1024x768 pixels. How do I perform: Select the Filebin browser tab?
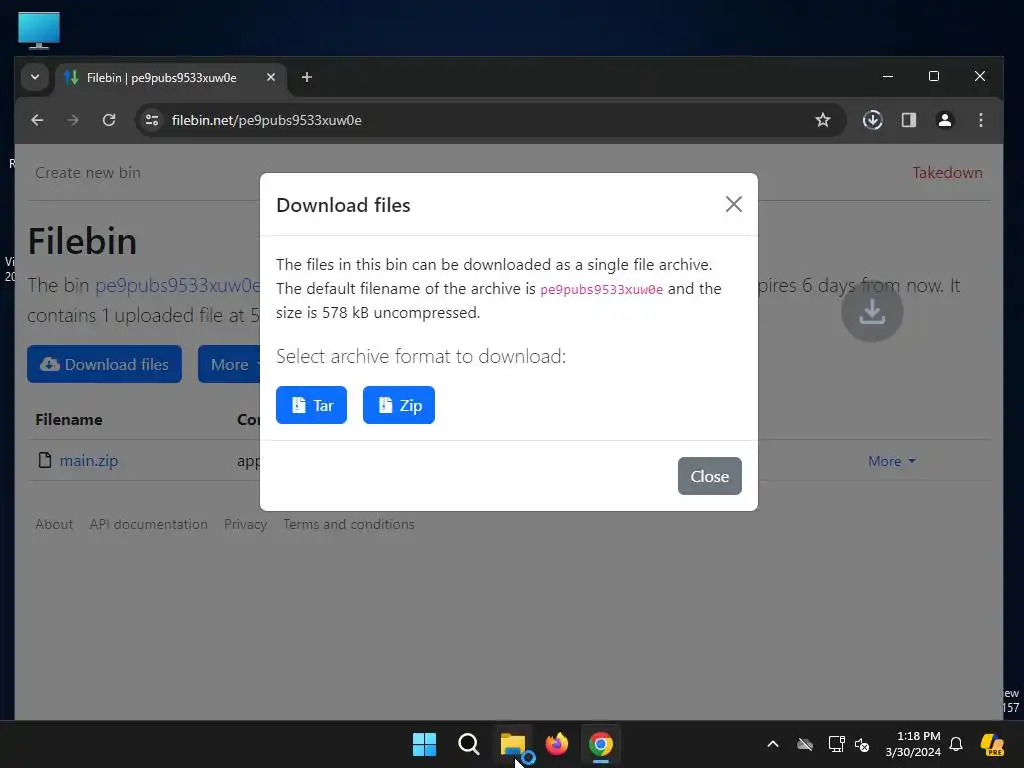coord(171,78)
